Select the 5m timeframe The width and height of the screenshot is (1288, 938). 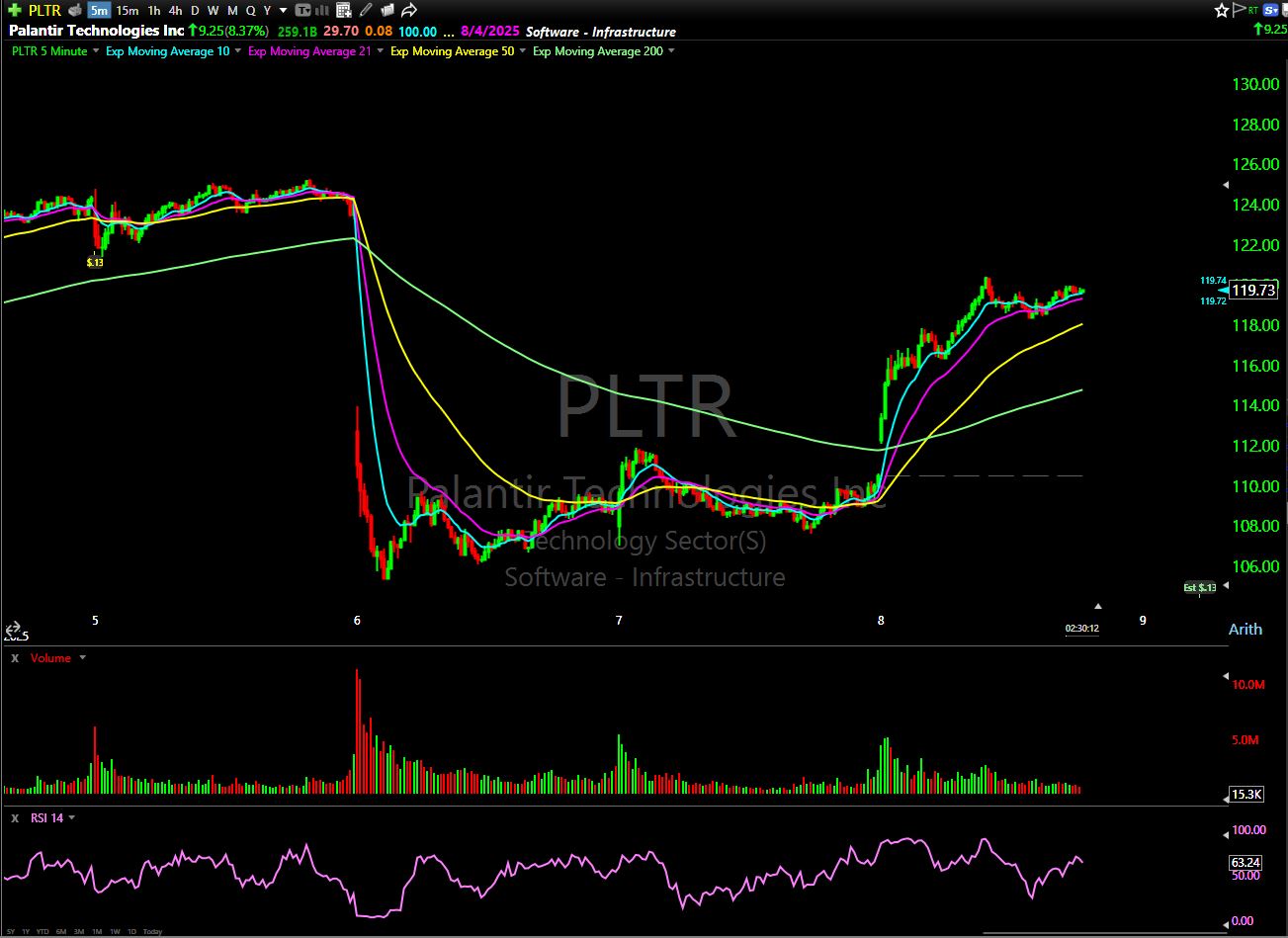[98, 10]
